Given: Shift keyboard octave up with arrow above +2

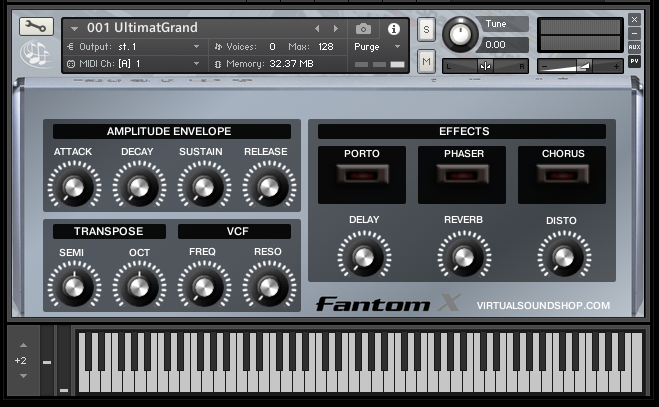Looking at the screenshot, I should [x=22, y=343].
